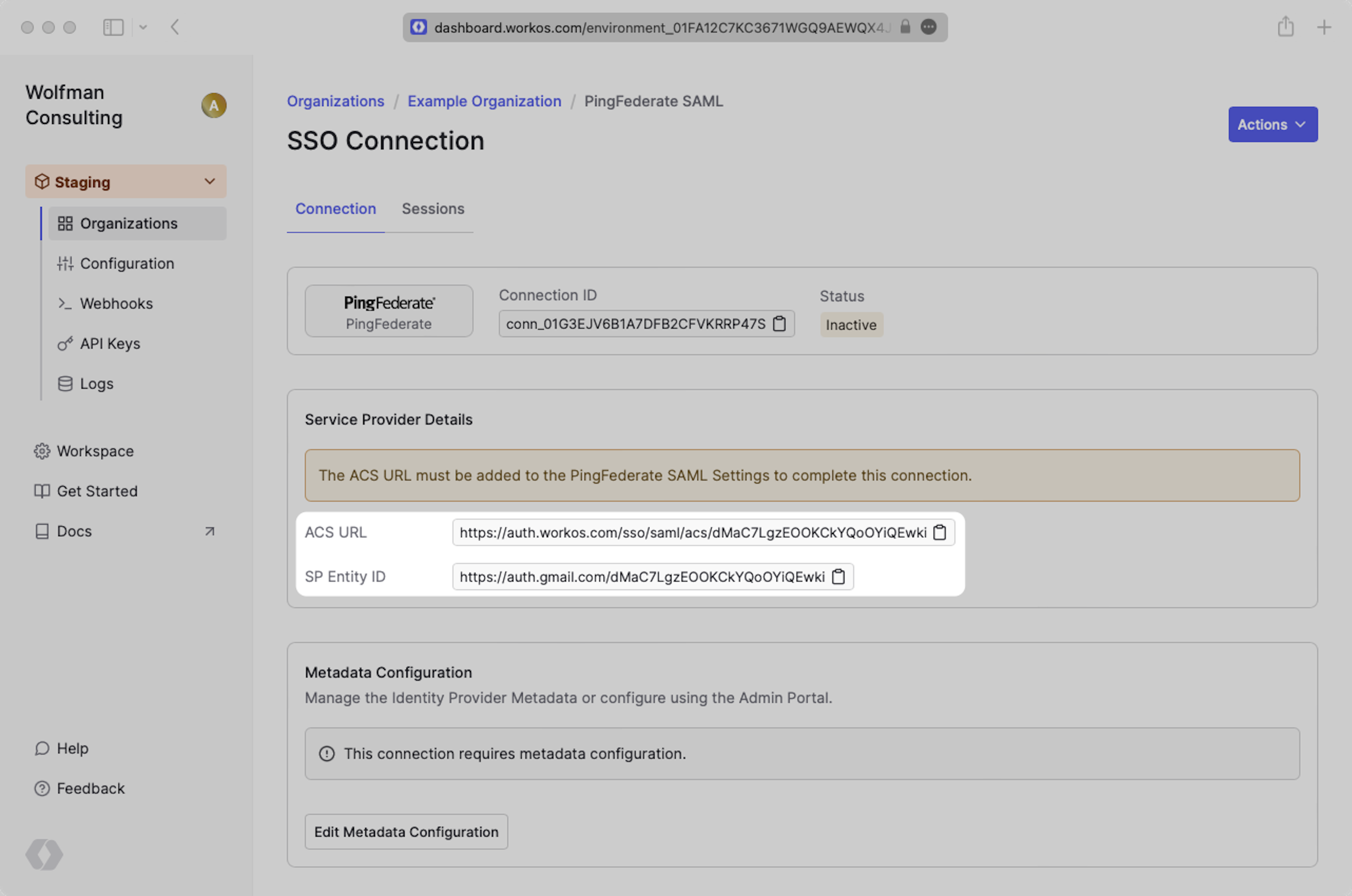Open a new browser tab
This screenshot has height=896, width=1352.
tap(1324, 27)
